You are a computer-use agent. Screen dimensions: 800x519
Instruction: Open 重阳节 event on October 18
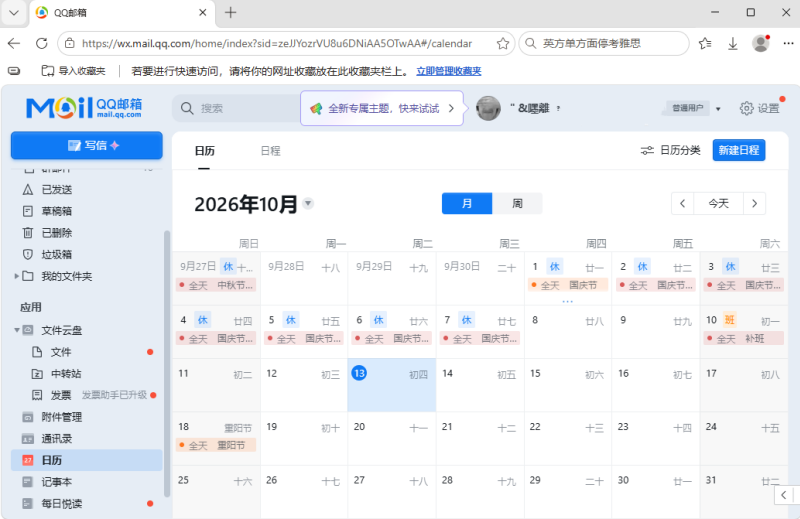point(216,445)
